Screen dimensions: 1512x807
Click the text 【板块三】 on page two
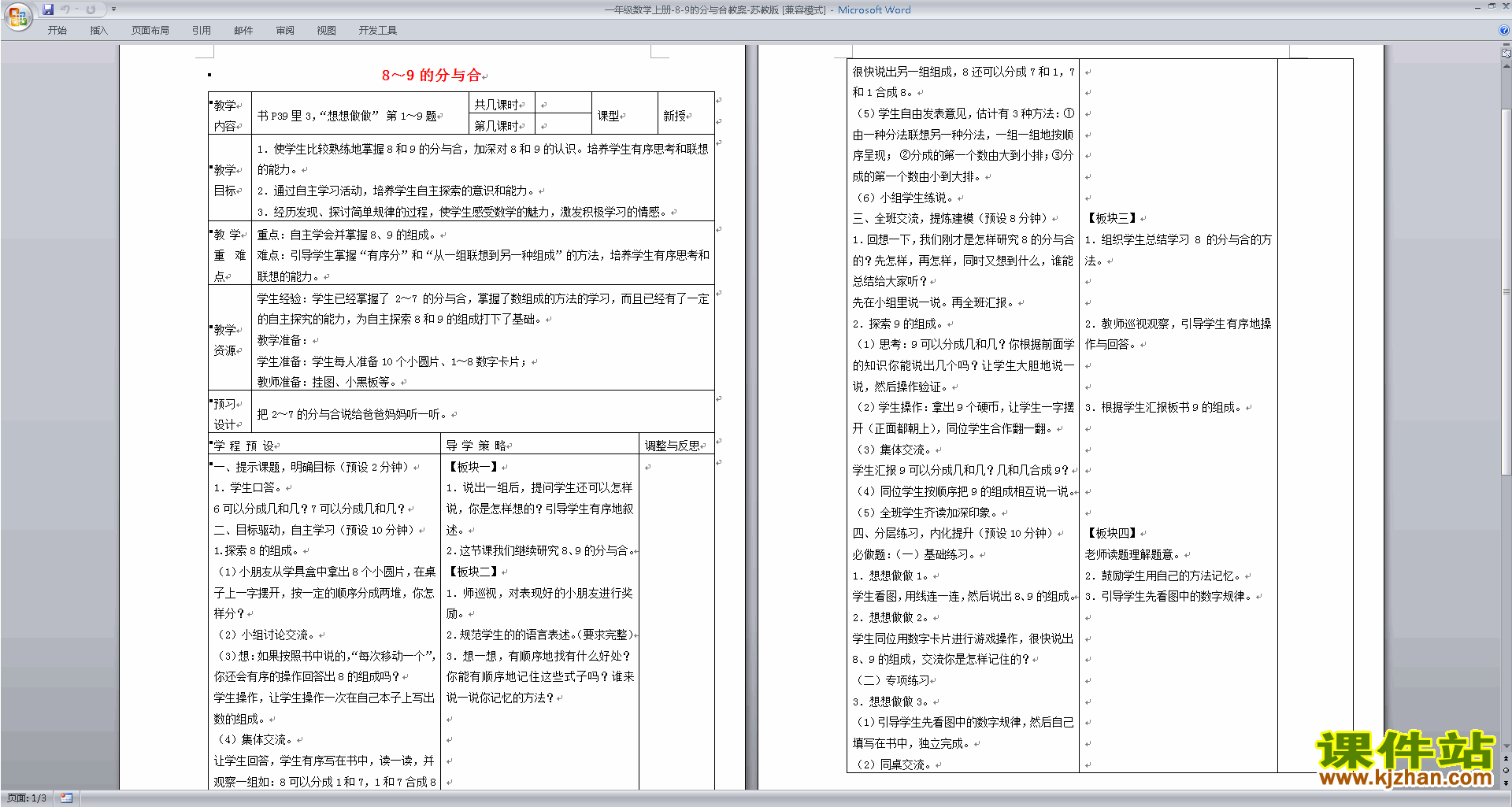tap(1111, 218)
